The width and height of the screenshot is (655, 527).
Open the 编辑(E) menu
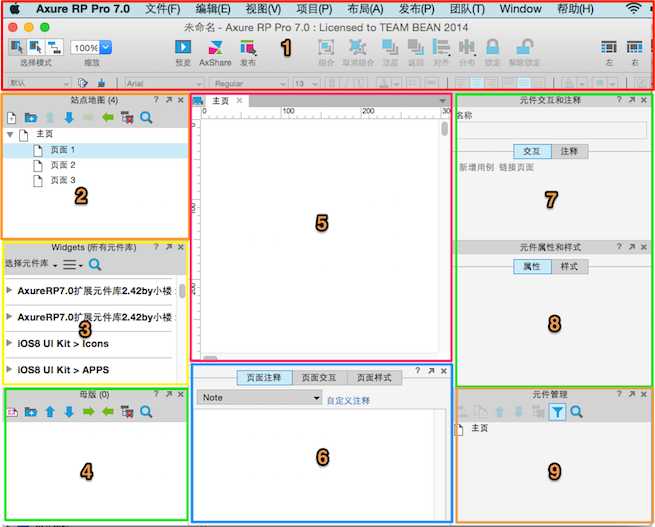(213, 9)
